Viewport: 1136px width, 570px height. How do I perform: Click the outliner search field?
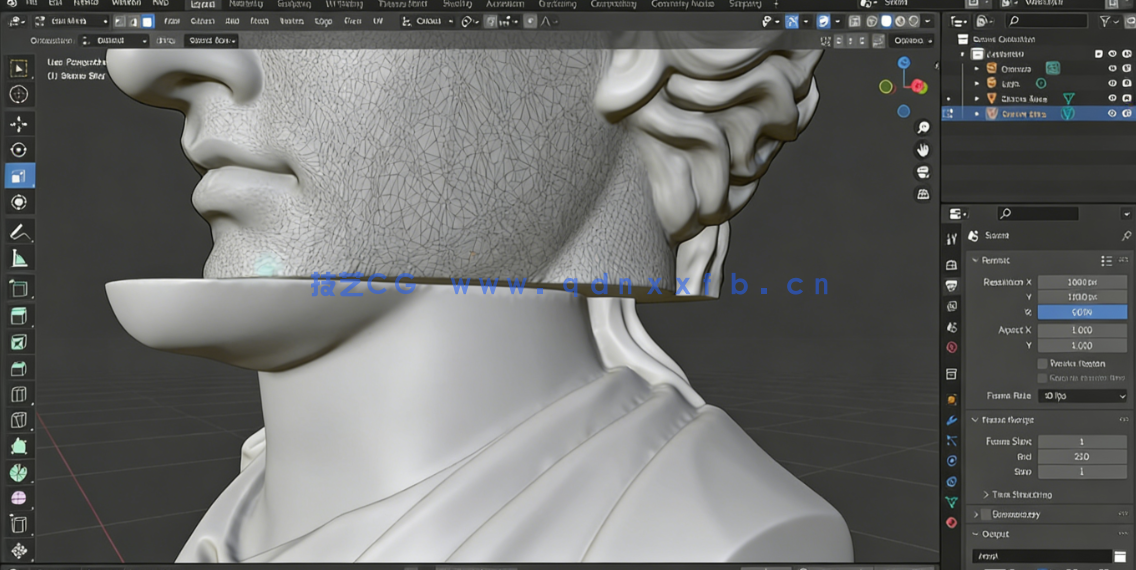(x=1047, y=22)
